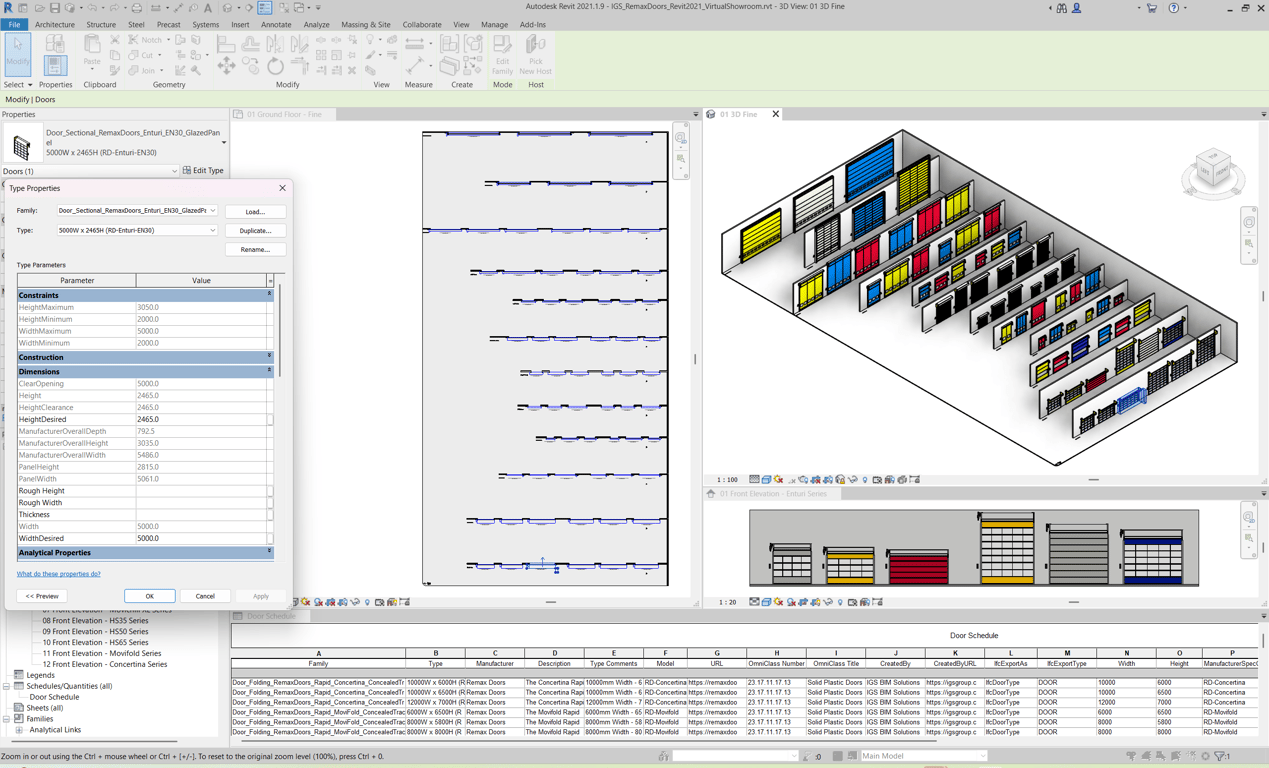Image resolution: width=1269 pixels, height=768 pixels.
Task: Click the Load... button
Action: click(x=255, y=212)
